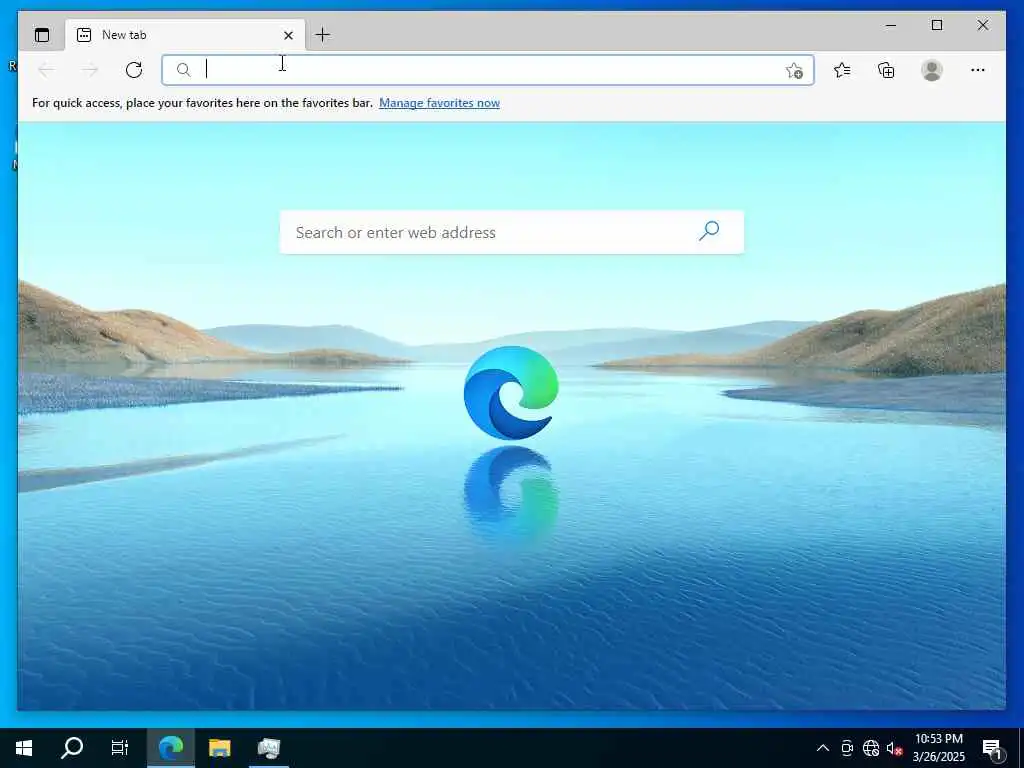1024x768 pixels.
Task: Open the tab actions menu icon
Action: coord(42,35)
